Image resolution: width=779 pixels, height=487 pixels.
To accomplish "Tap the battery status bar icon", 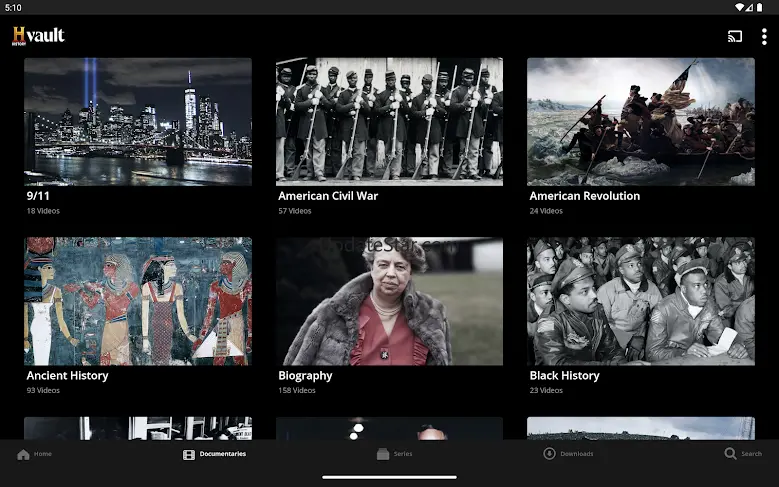I will click(759, 7).
